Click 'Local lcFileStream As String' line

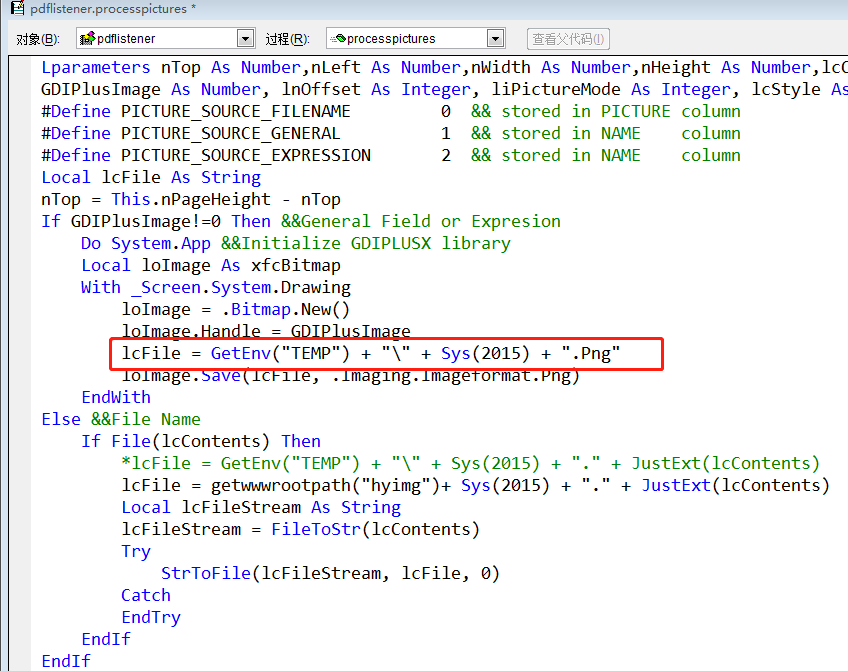[261, 508]
